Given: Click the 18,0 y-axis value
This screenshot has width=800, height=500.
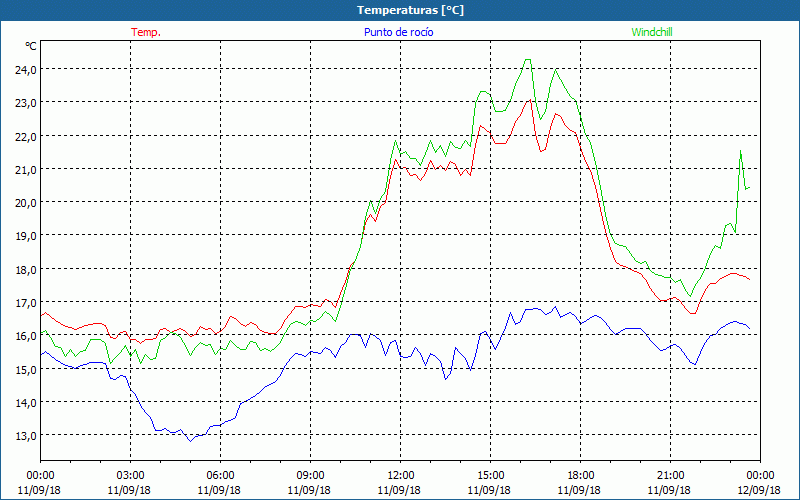Looking at the screenshot, I should [26, 269].
